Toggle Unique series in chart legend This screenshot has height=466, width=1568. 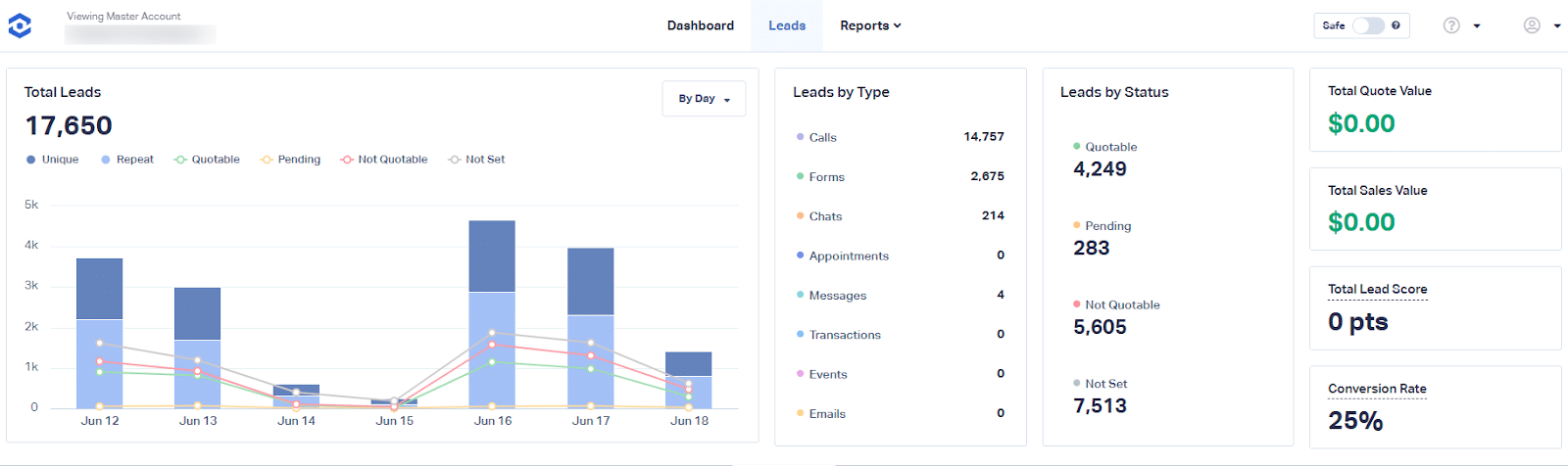[x=53, y=160]
